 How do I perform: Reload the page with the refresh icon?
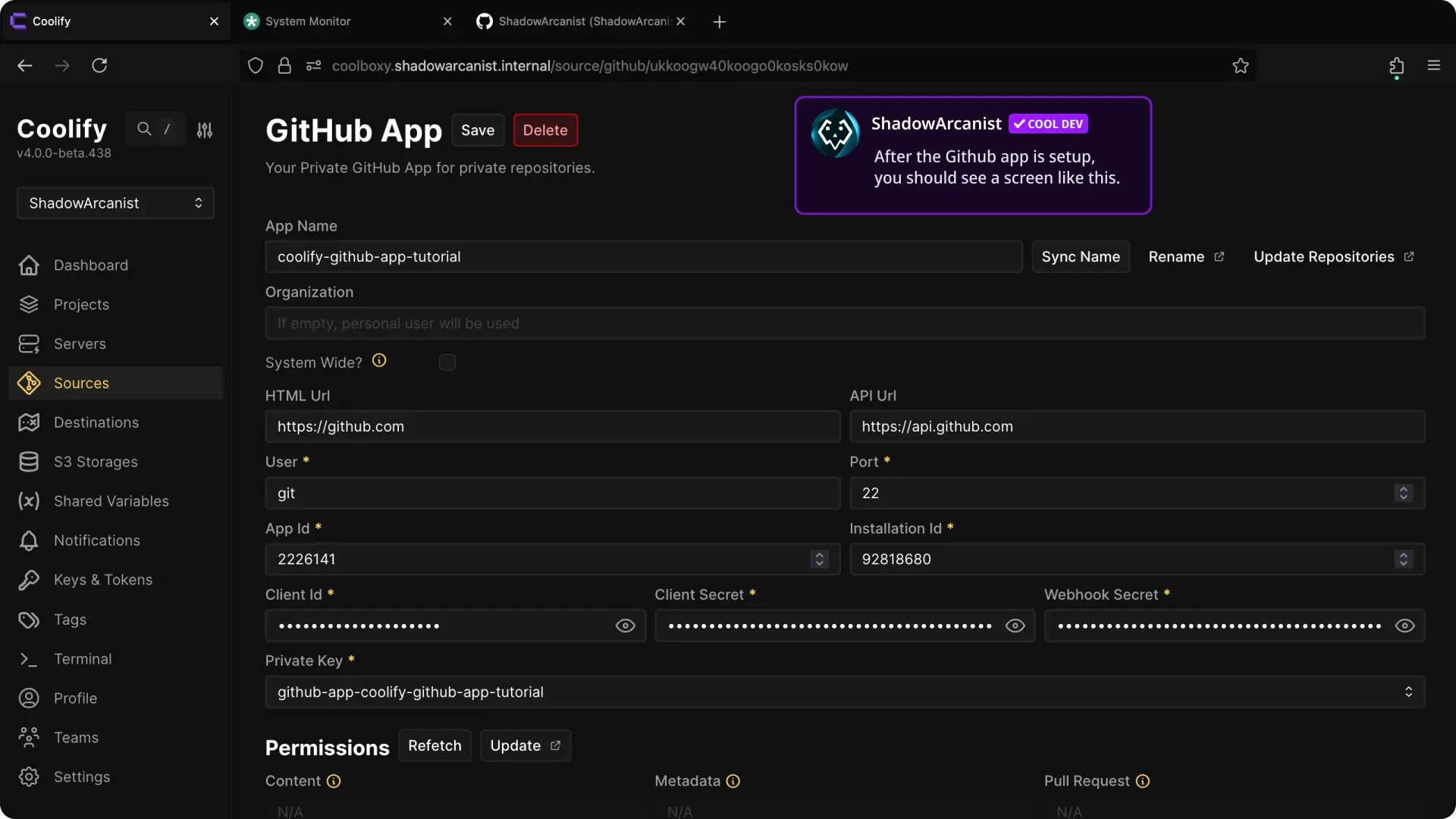(x=99, y=66)
